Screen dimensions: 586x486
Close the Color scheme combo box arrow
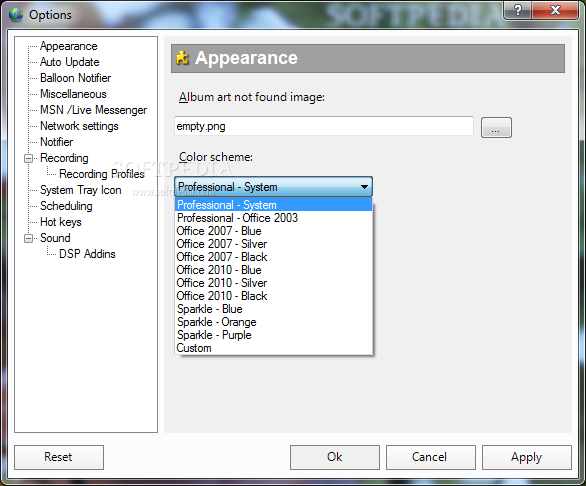click(364, 187)
